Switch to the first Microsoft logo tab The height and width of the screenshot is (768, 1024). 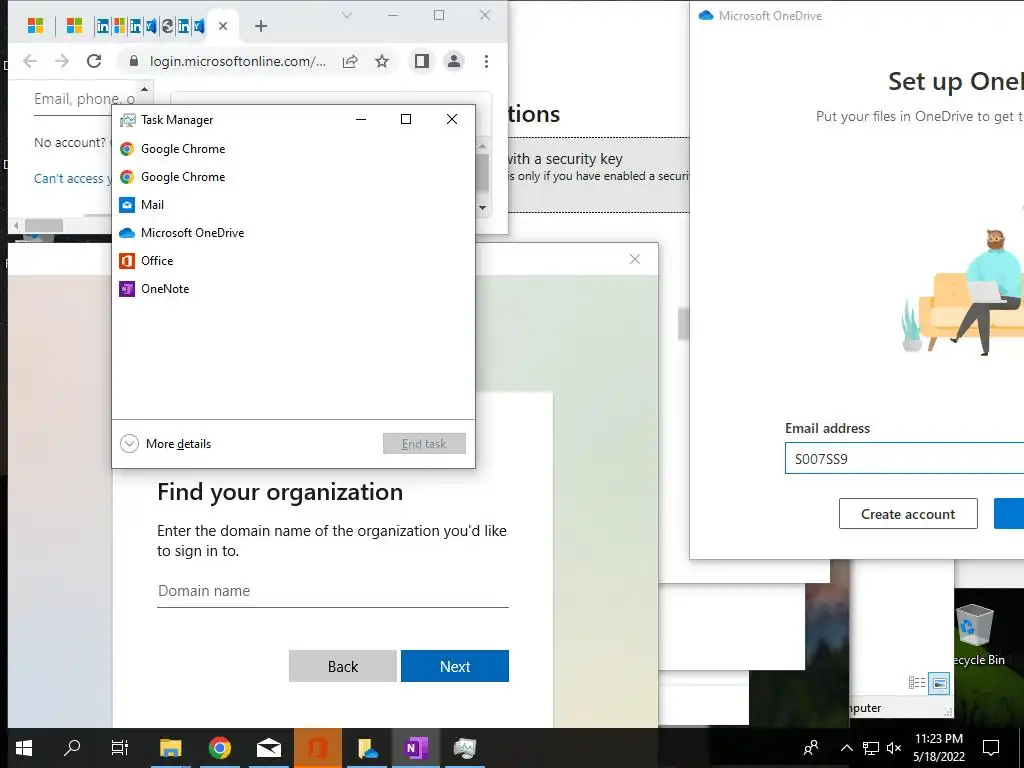[35, 26]
